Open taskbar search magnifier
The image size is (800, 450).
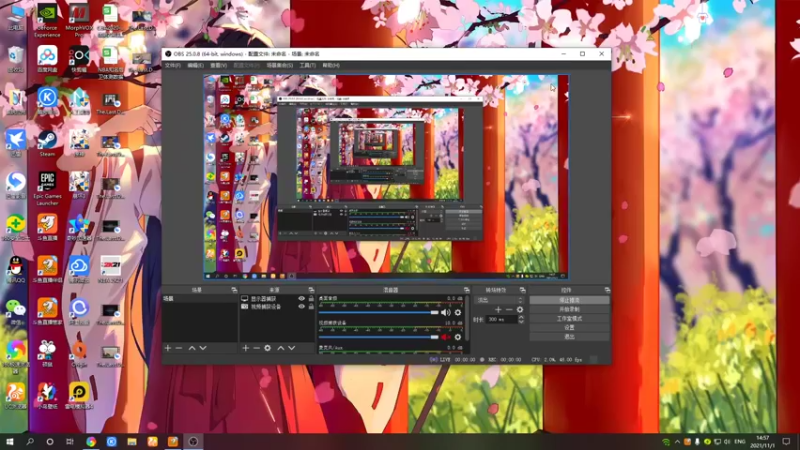pos(30,441)
